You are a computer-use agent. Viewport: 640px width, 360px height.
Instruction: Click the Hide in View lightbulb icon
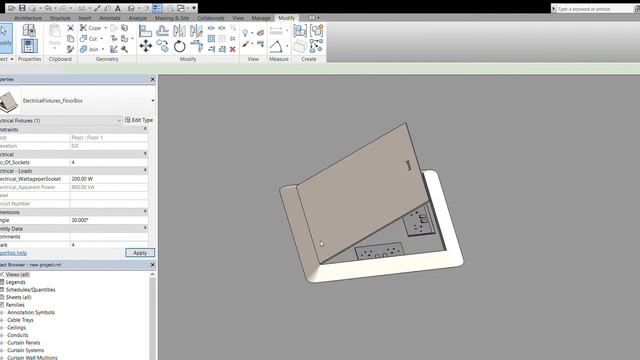[x=245, y=33]
